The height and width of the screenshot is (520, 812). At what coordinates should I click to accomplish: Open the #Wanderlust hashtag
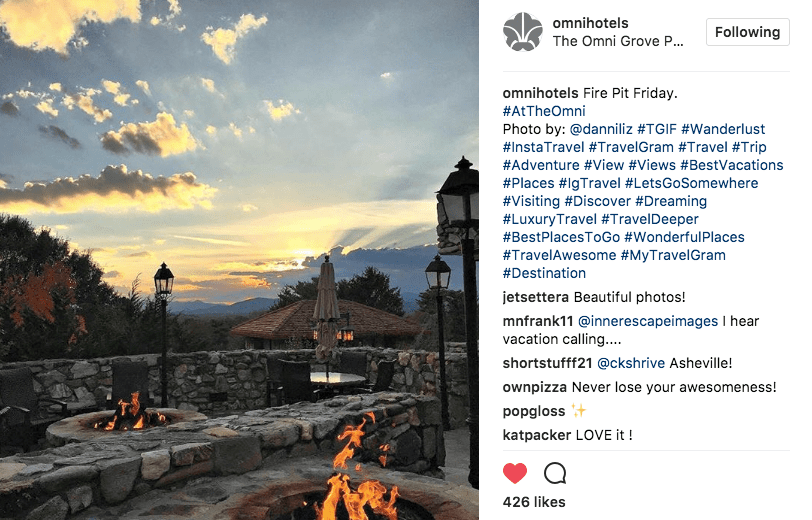(723, 129)
